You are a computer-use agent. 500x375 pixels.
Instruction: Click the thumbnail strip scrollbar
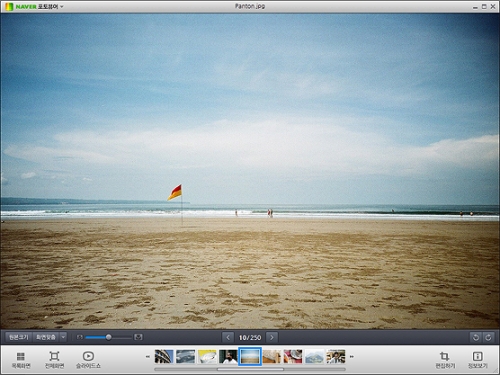(x=250, y=369)
